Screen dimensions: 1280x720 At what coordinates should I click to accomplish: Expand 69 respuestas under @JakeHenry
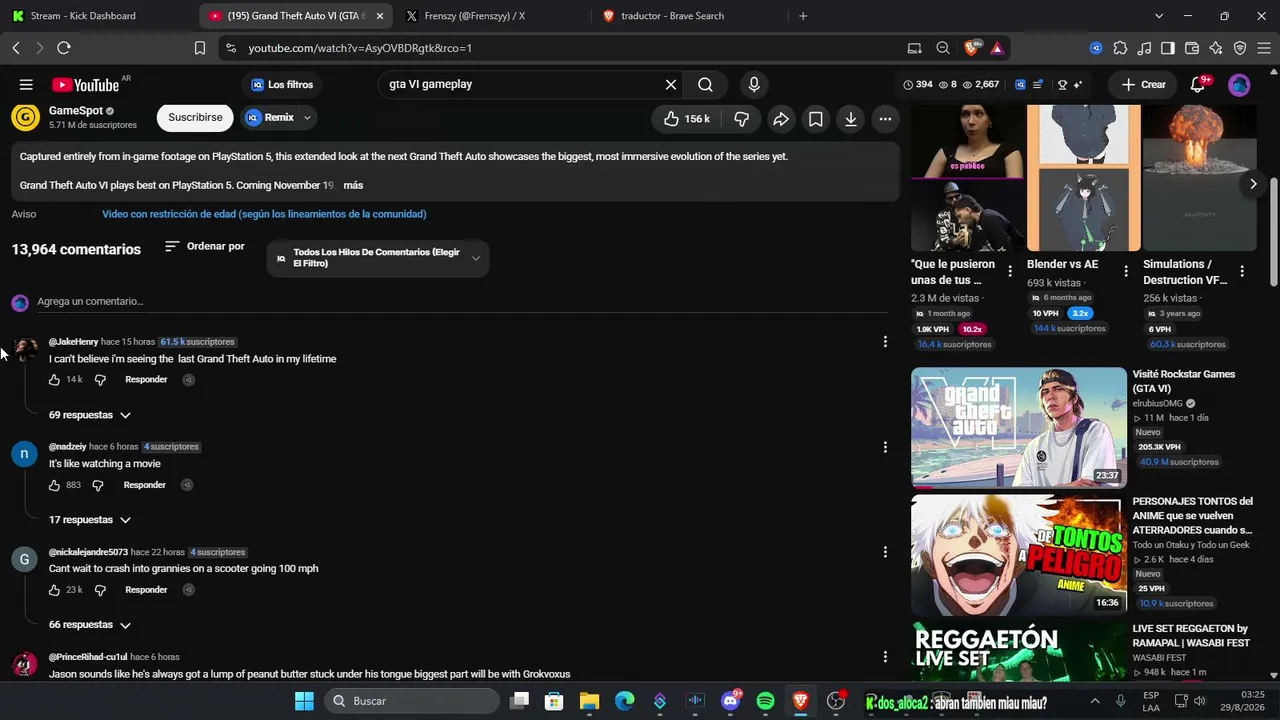[x=90, y=415]
